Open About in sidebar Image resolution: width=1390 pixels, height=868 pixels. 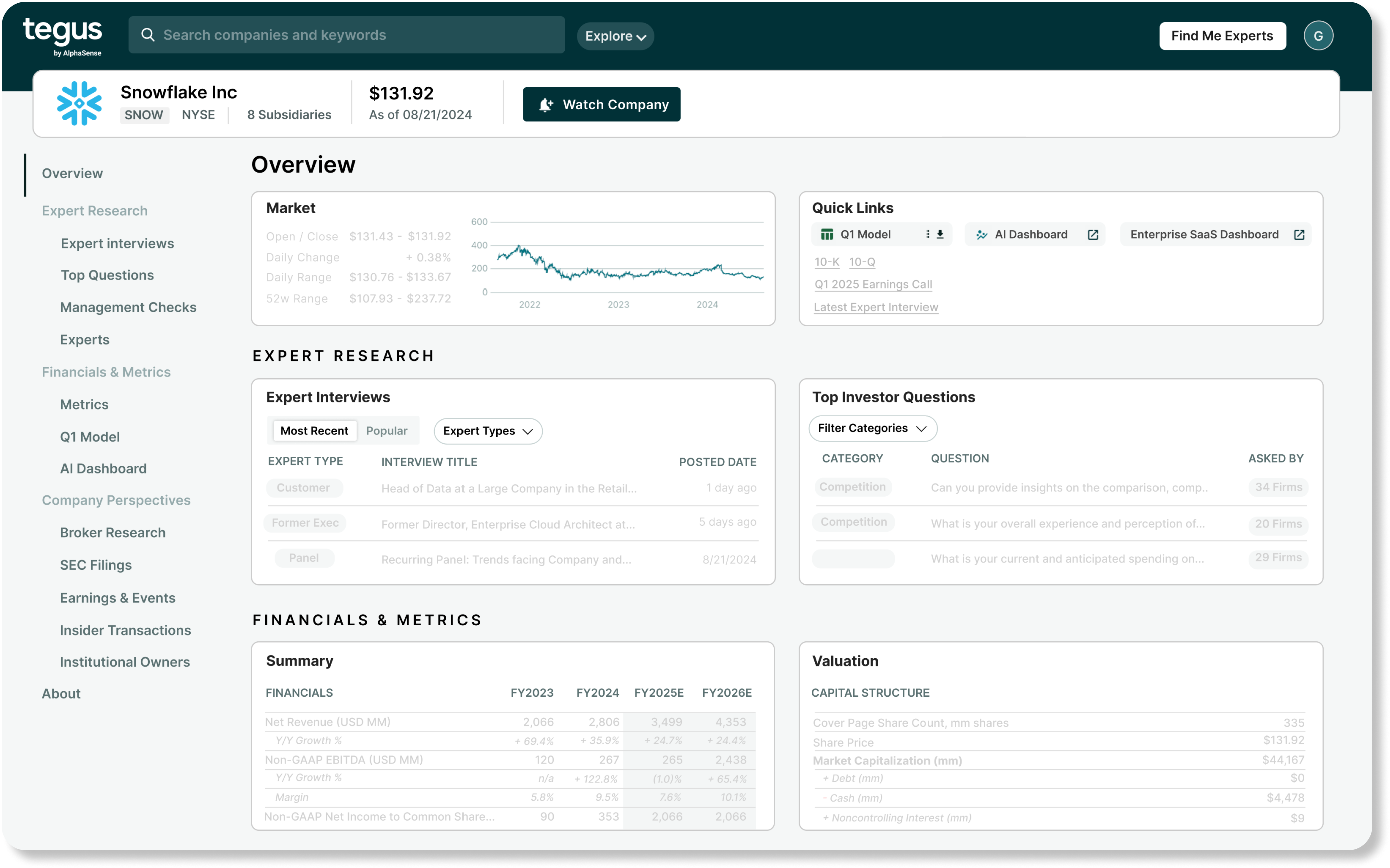[x=61, y=694]
